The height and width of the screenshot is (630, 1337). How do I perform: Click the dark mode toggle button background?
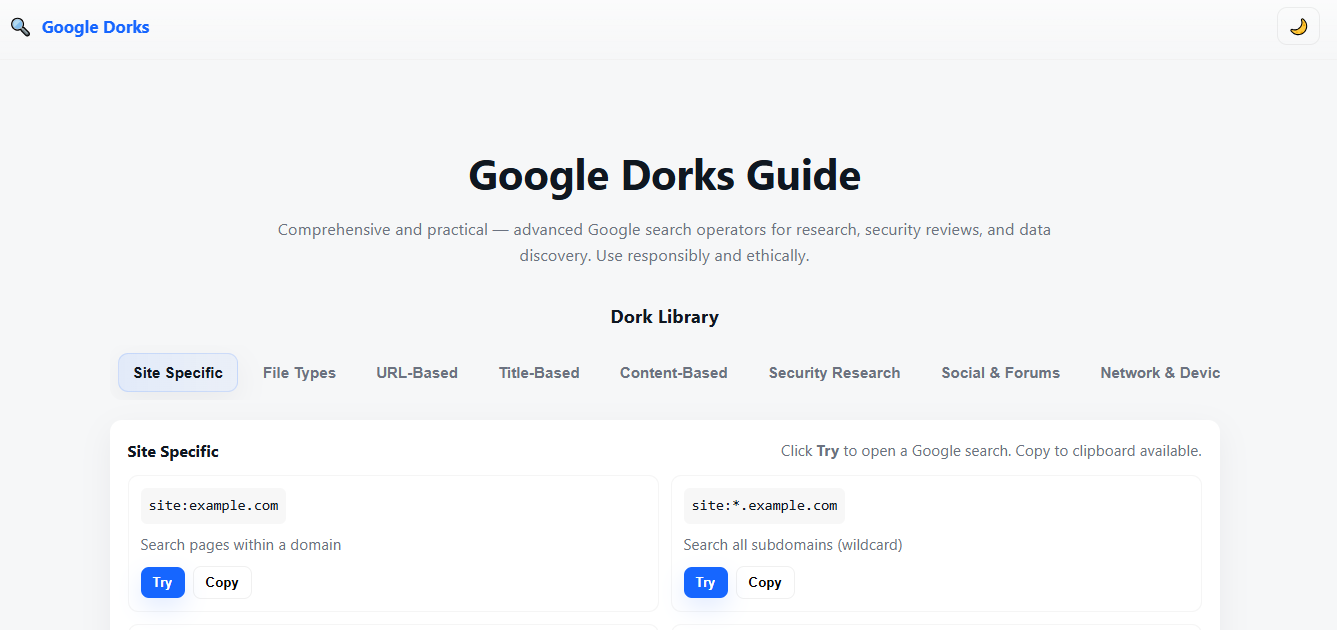point(1297,26)
